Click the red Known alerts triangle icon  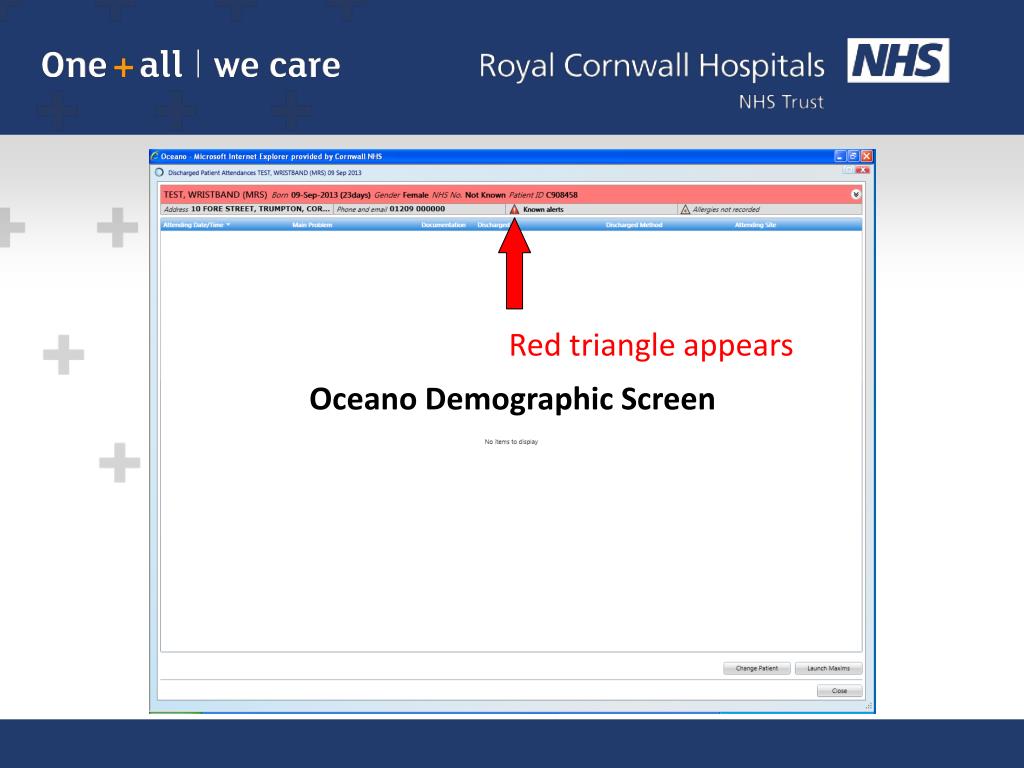(514, 209)
